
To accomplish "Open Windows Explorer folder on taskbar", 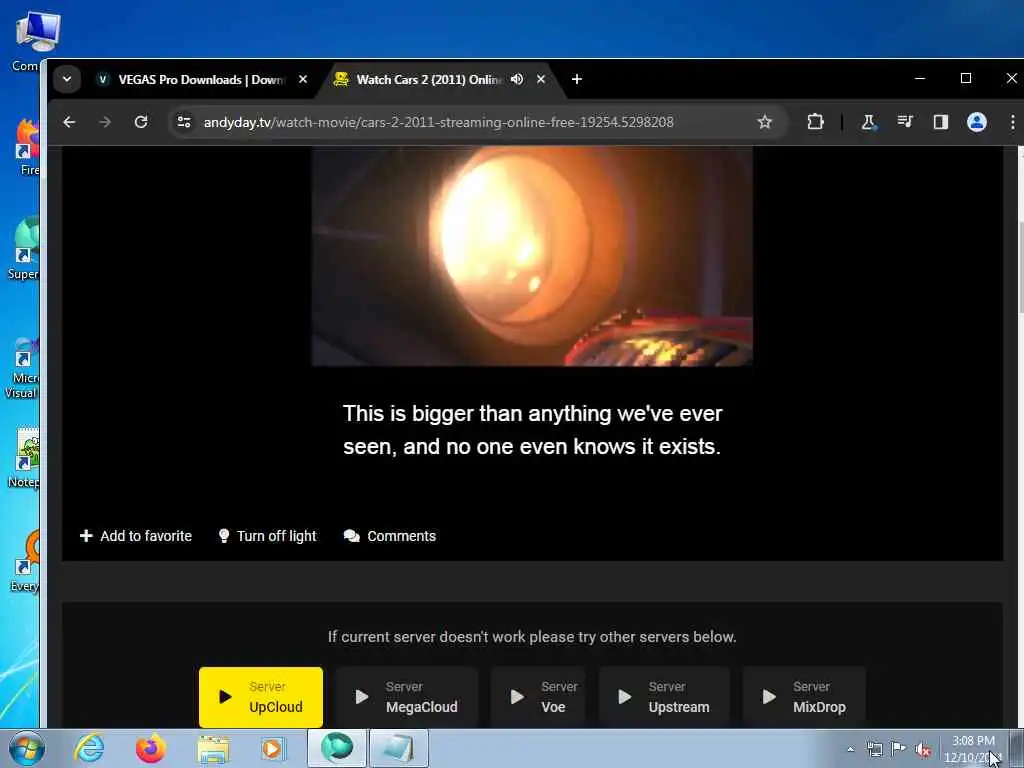I will [213, 748].
